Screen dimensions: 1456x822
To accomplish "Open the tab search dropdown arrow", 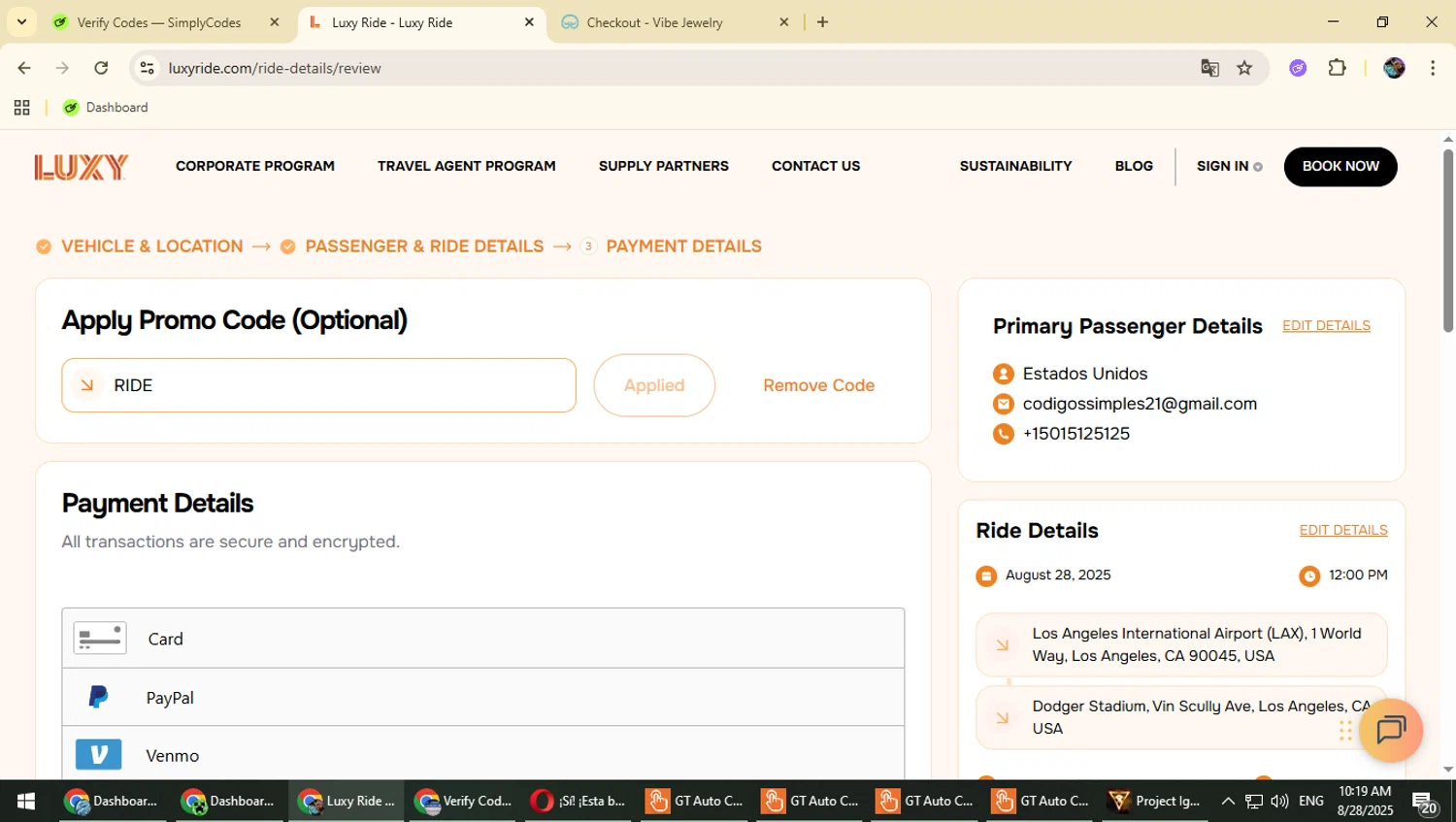I will pyautogui.click(x=21, y=21).
